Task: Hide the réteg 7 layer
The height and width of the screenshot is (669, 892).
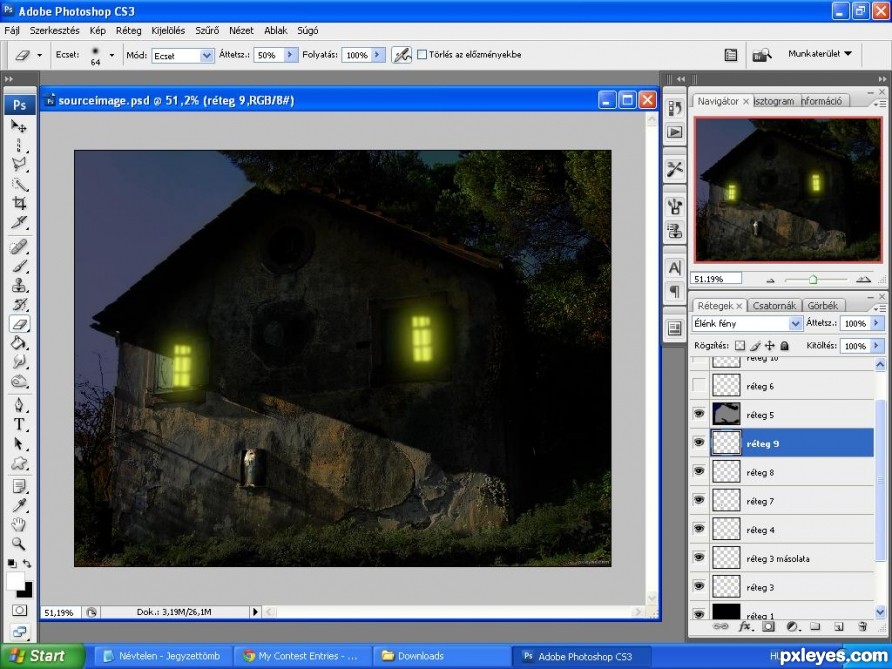Action: [699, 500]
